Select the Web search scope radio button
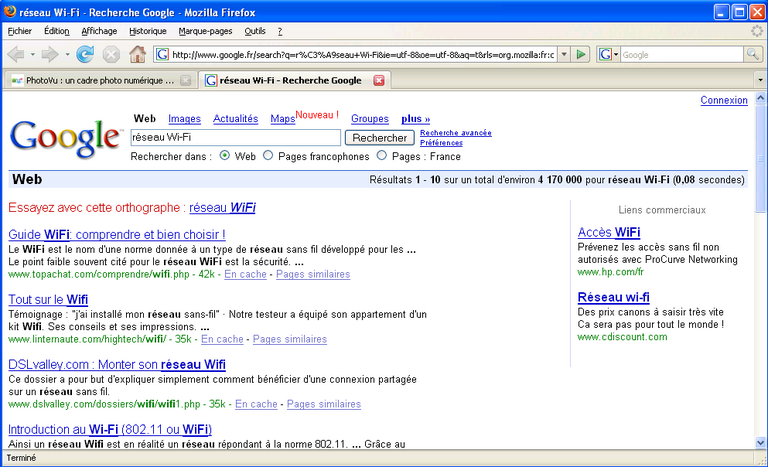The image size is (768, 467). tap(225, 155)
